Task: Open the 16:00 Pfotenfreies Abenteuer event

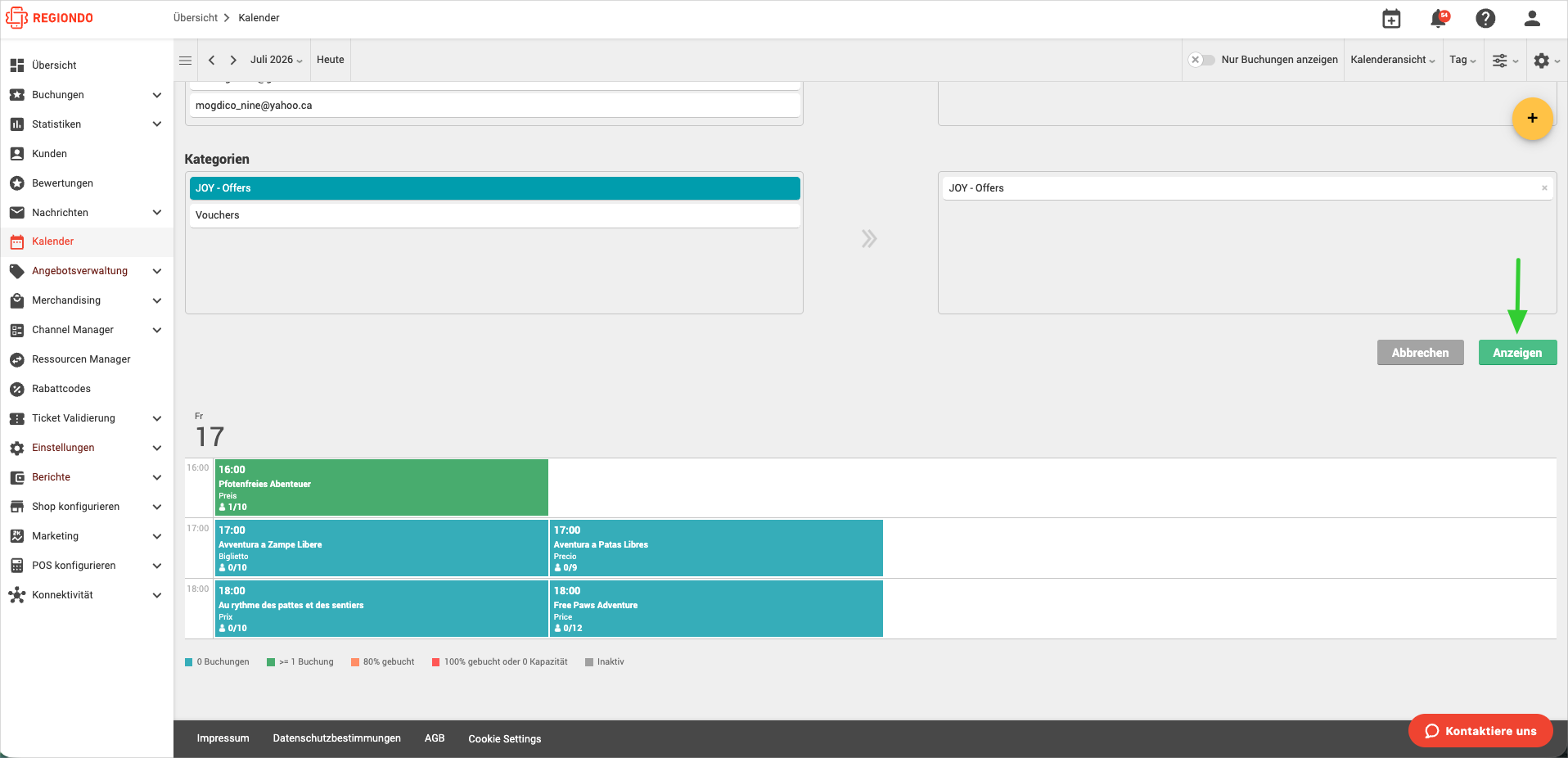Action: (x=381, y=488)
